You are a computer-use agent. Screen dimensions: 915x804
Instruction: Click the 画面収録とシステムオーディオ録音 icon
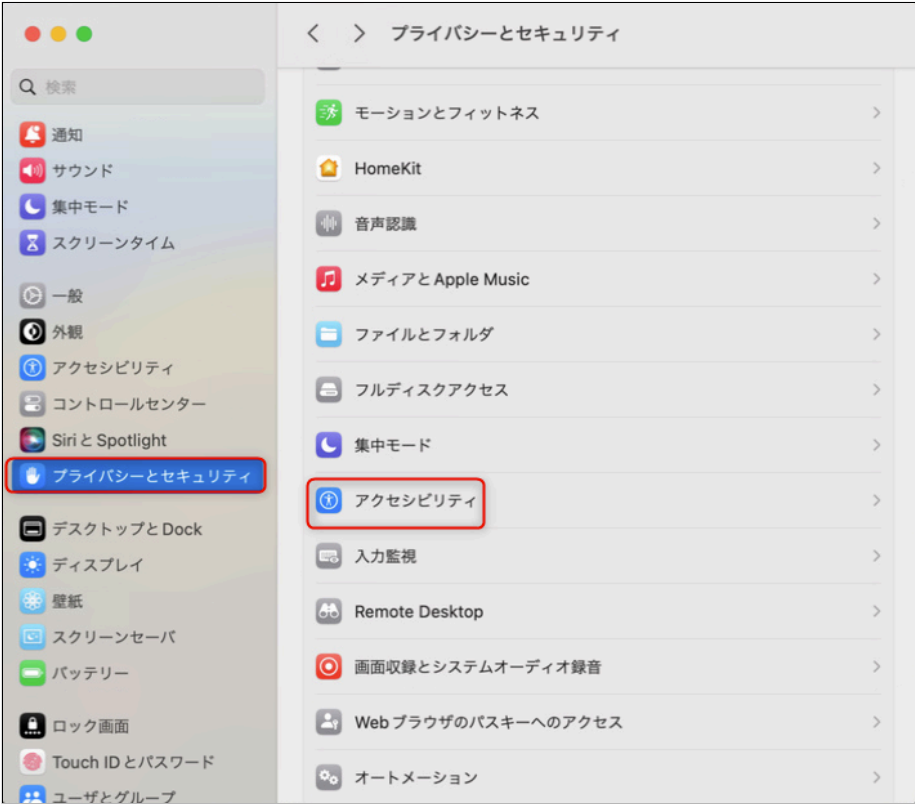click(x=329, y=667)
